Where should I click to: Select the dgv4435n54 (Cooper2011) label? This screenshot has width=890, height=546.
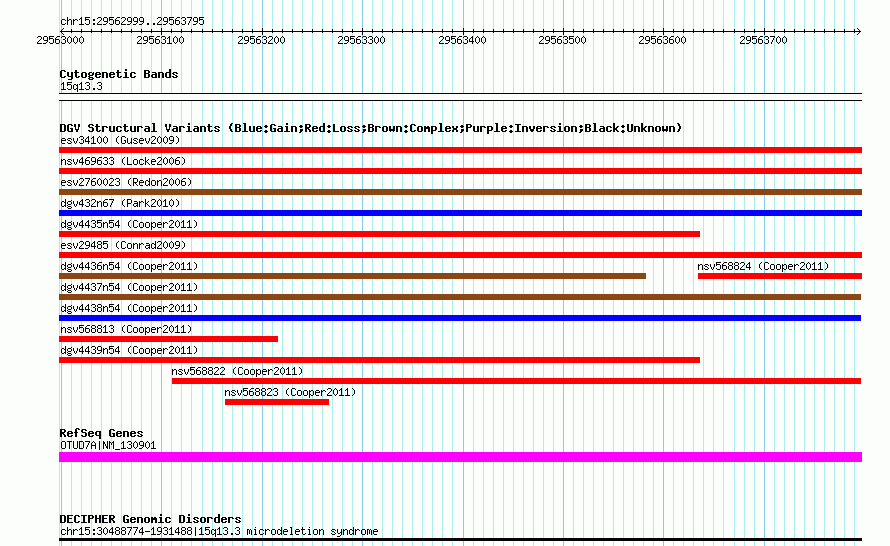[x=129, y=224]
